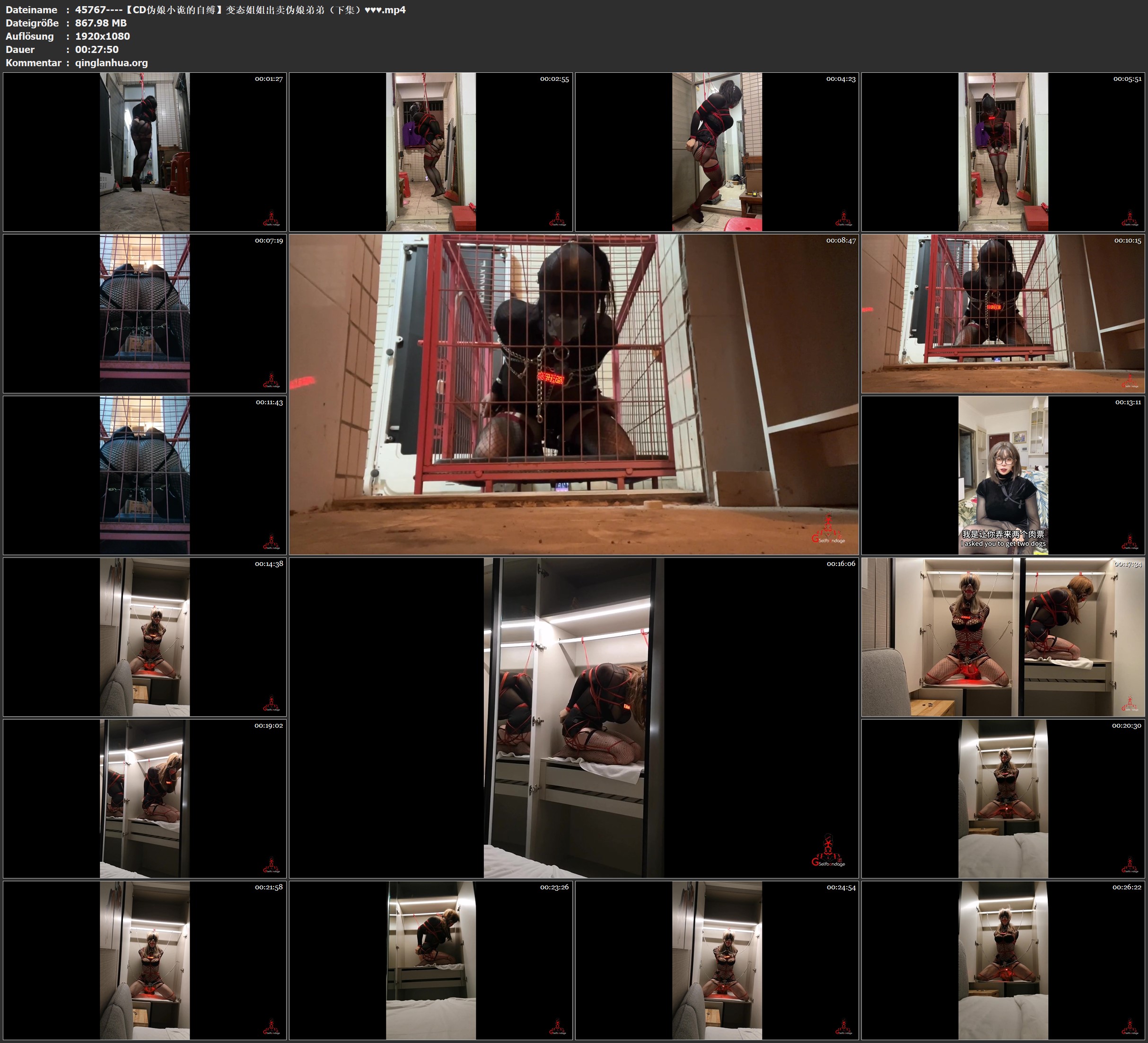Select the large frame timestamped 00:16:06
This screenshot has width=1148, height=1043.
pyautogui.click(x=573, y=717)
